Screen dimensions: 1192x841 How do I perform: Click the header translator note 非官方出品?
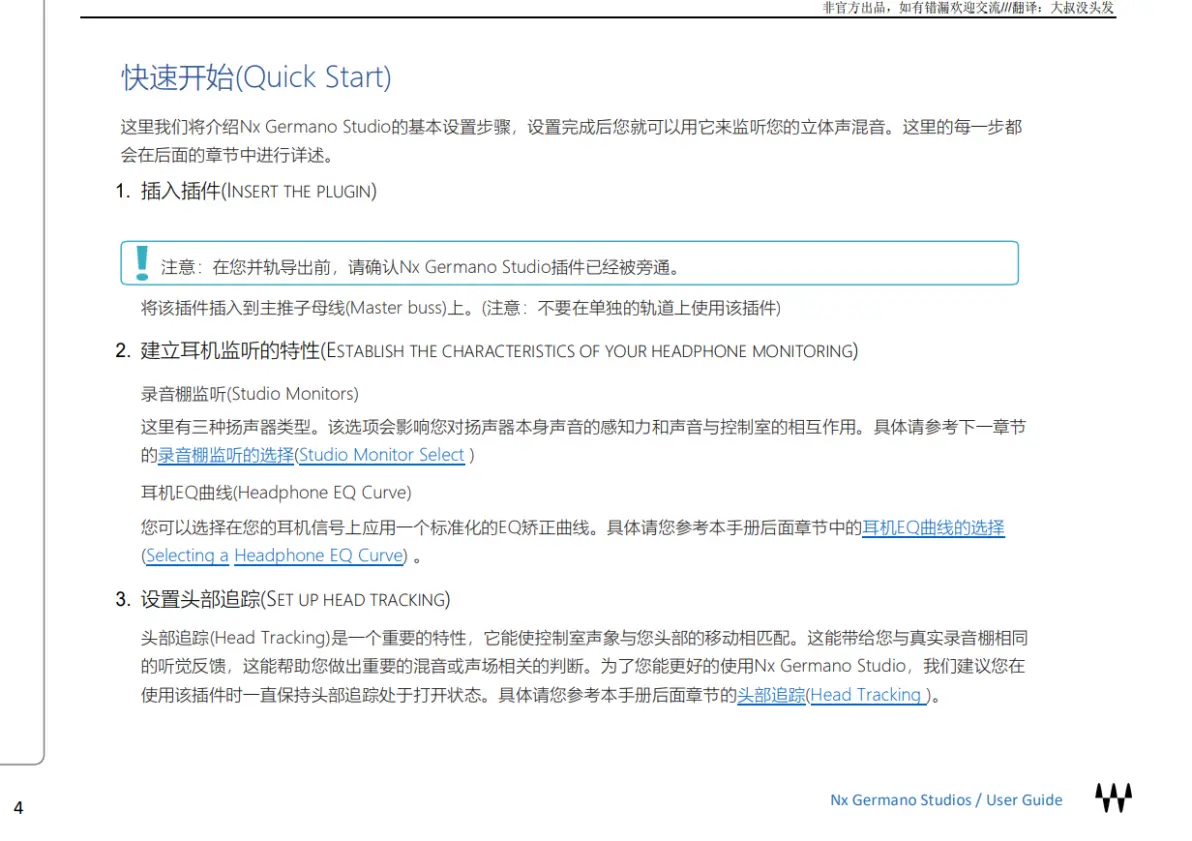(968, 8)
